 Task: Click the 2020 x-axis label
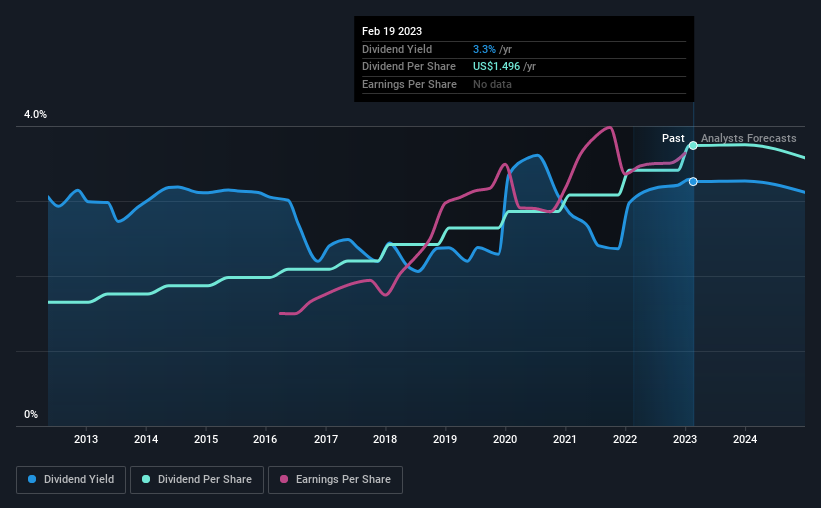tap(505, 439)
